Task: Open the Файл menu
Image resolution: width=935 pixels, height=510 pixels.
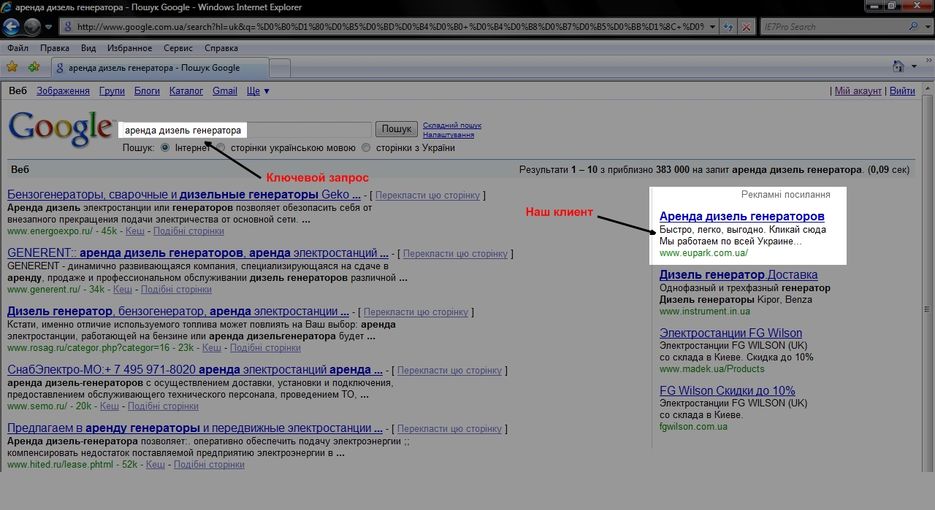Action: click(x=18, y=48)
